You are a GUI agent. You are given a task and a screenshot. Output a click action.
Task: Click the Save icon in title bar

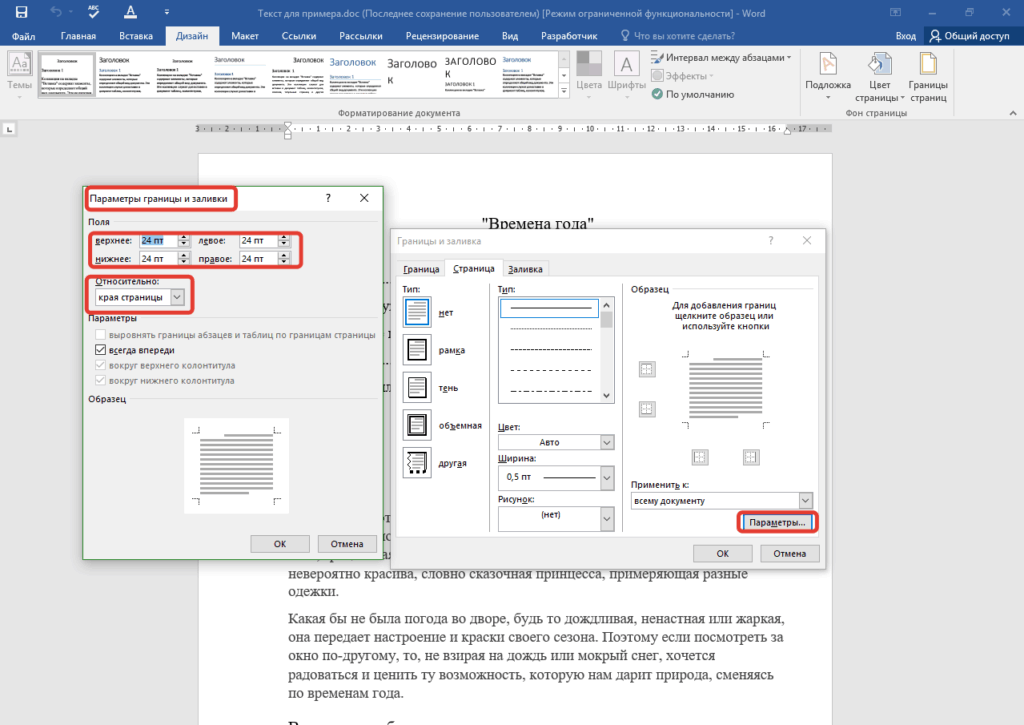[21, 12]
